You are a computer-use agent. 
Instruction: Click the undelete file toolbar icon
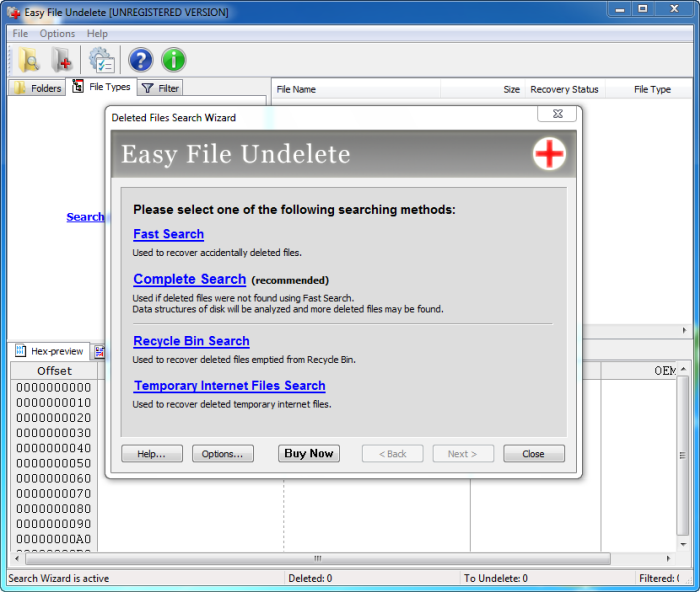62,60
